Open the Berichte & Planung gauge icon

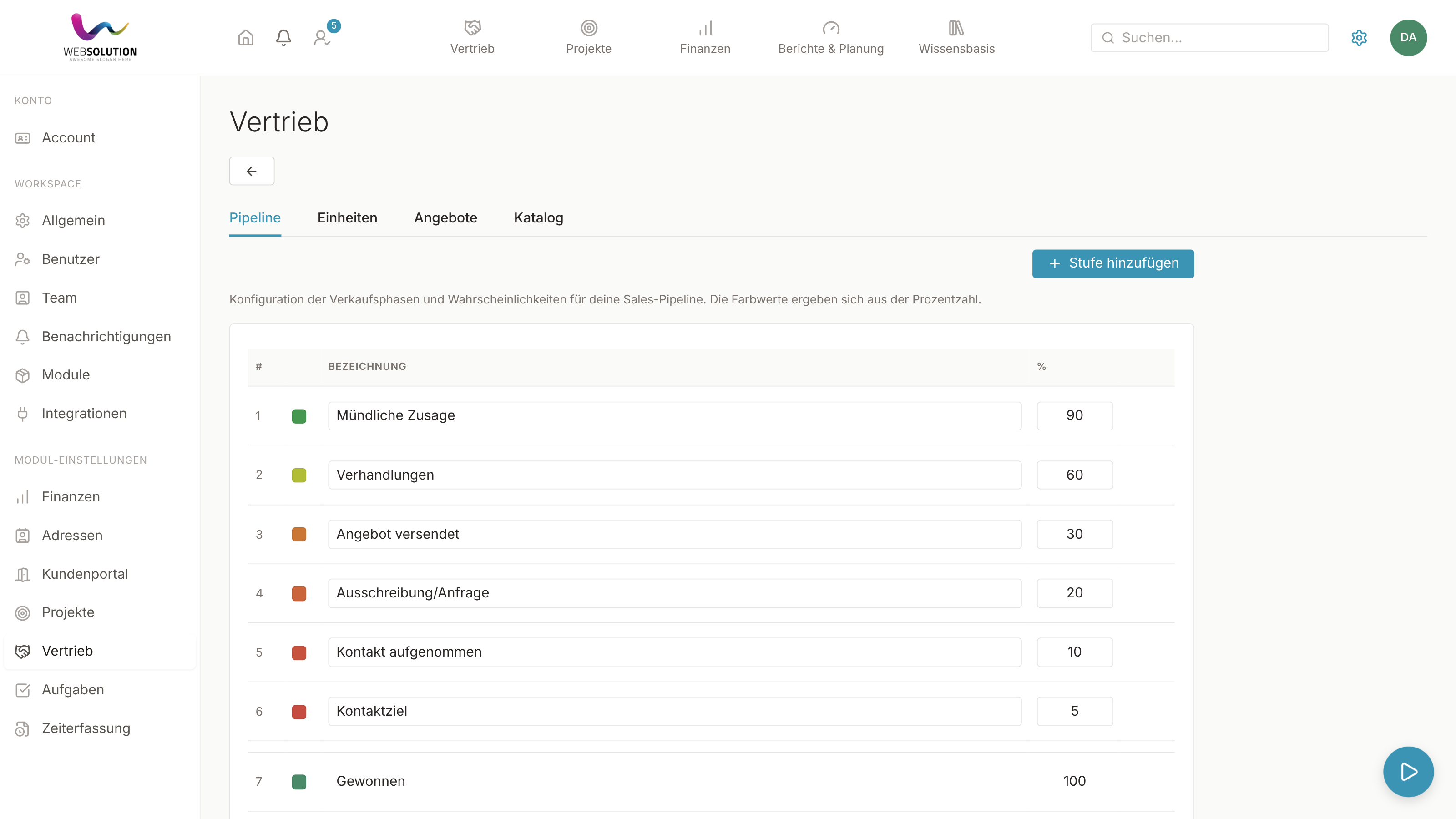coord(830,28)
